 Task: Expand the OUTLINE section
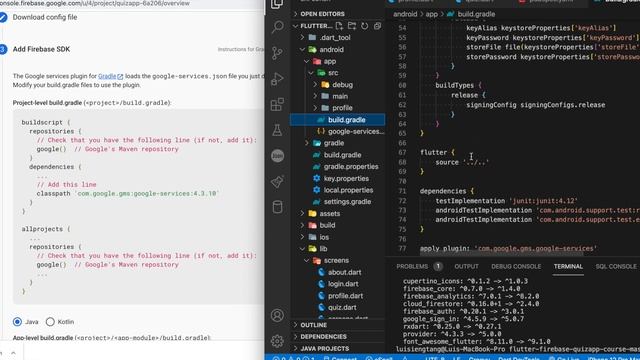click(x=313, y=325)
